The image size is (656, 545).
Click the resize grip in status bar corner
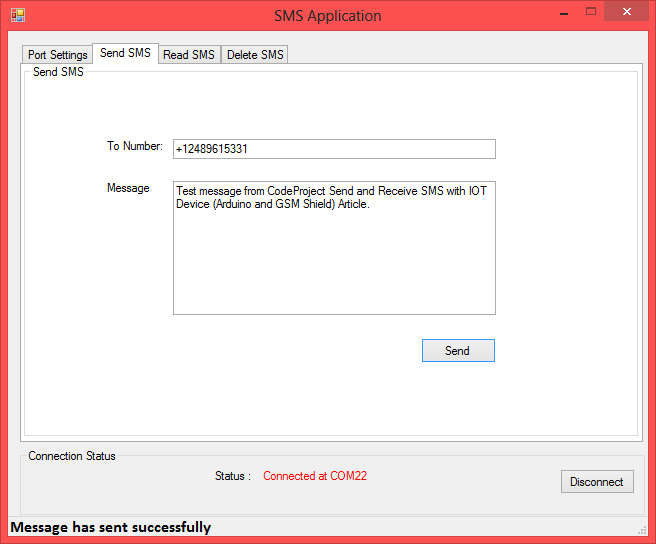click(642, 530)
